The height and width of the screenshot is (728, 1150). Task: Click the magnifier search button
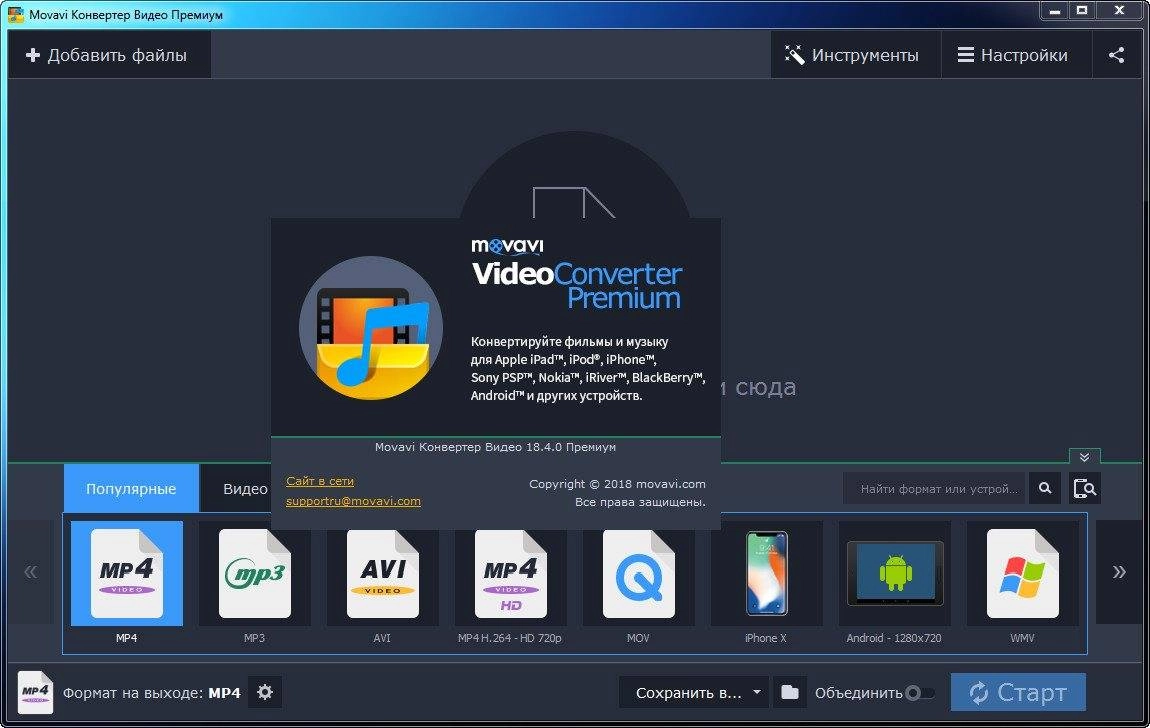point(1045,488)
